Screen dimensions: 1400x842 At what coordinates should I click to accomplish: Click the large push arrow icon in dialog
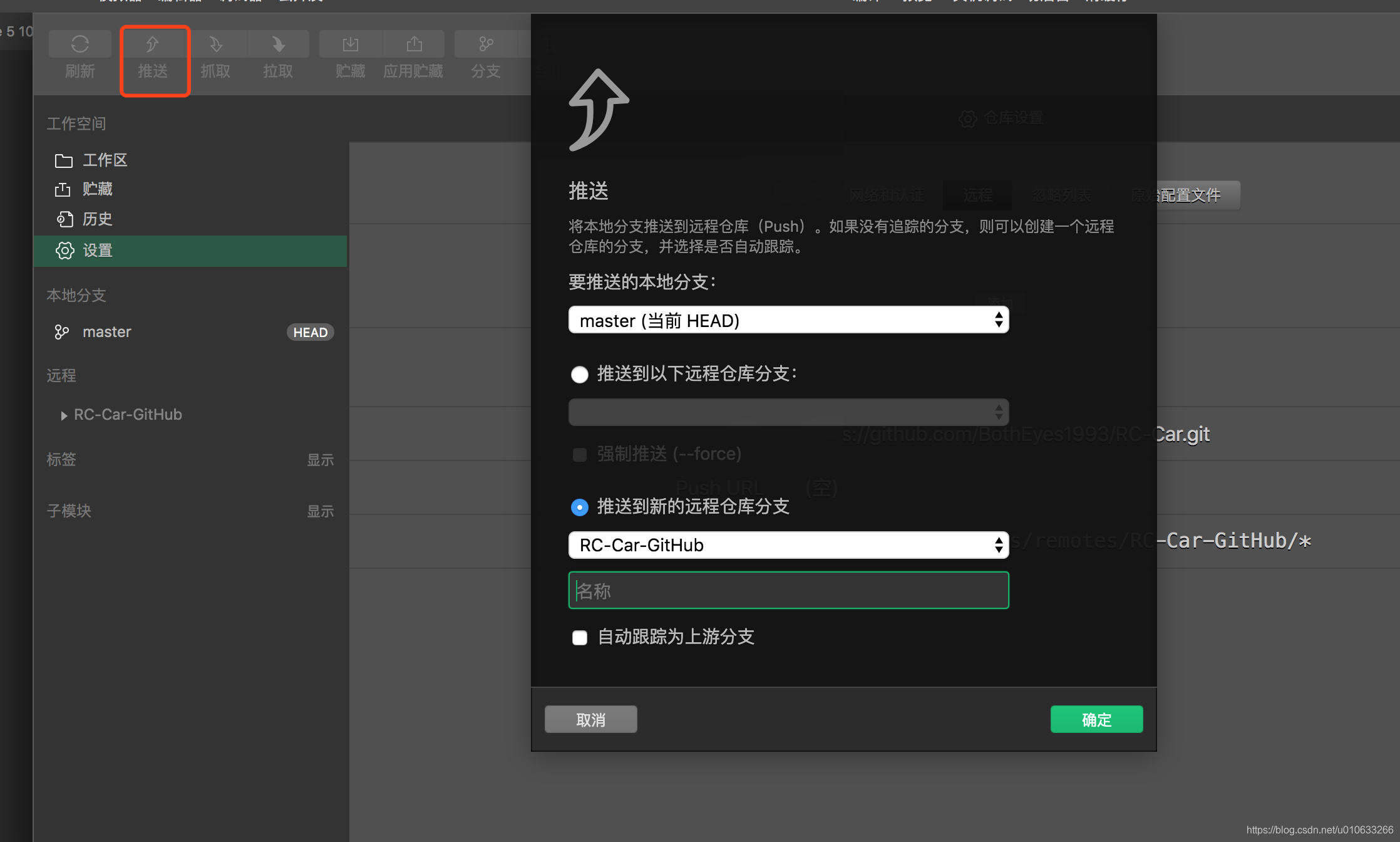pos(599,110)
